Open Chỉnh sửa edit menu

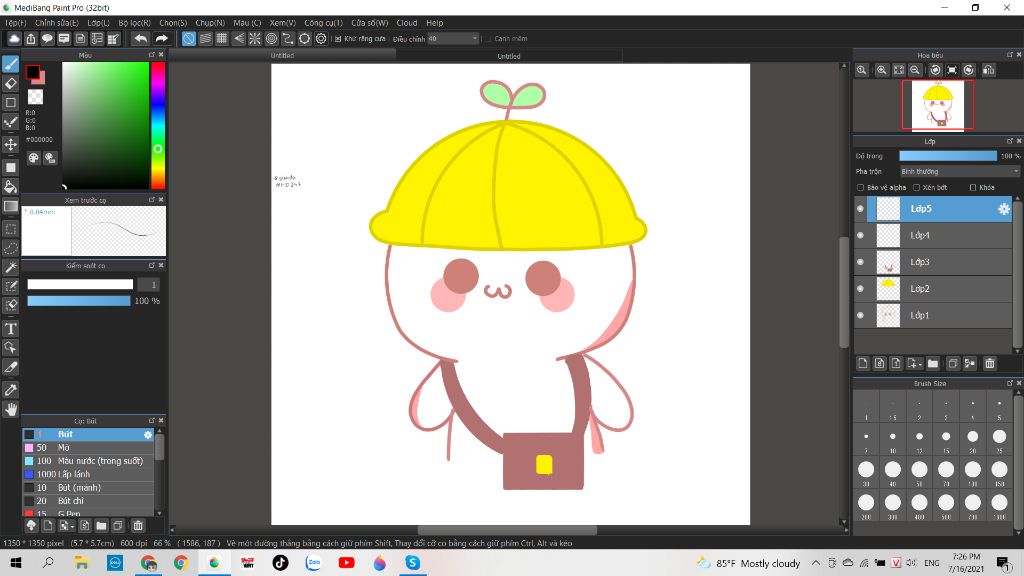click(56, 23)
